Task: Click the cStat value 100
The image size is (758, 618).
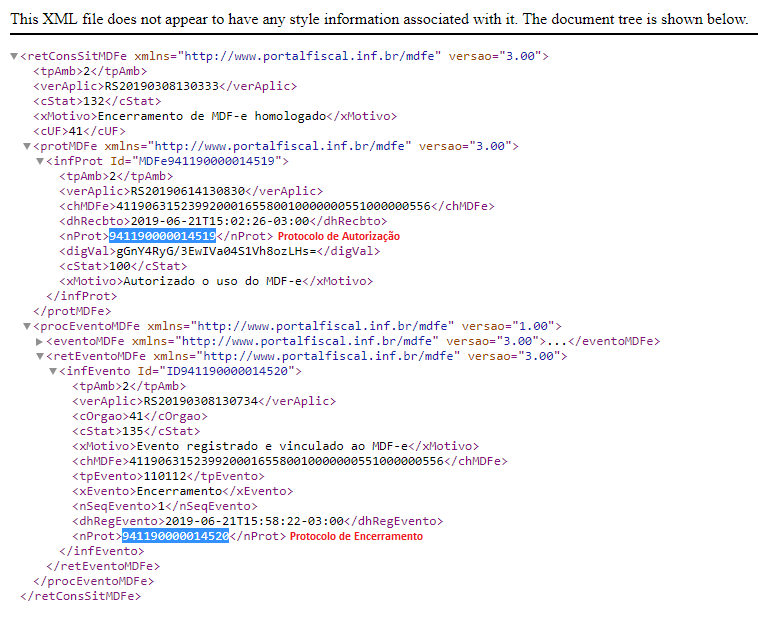Action: click(120, 266)
